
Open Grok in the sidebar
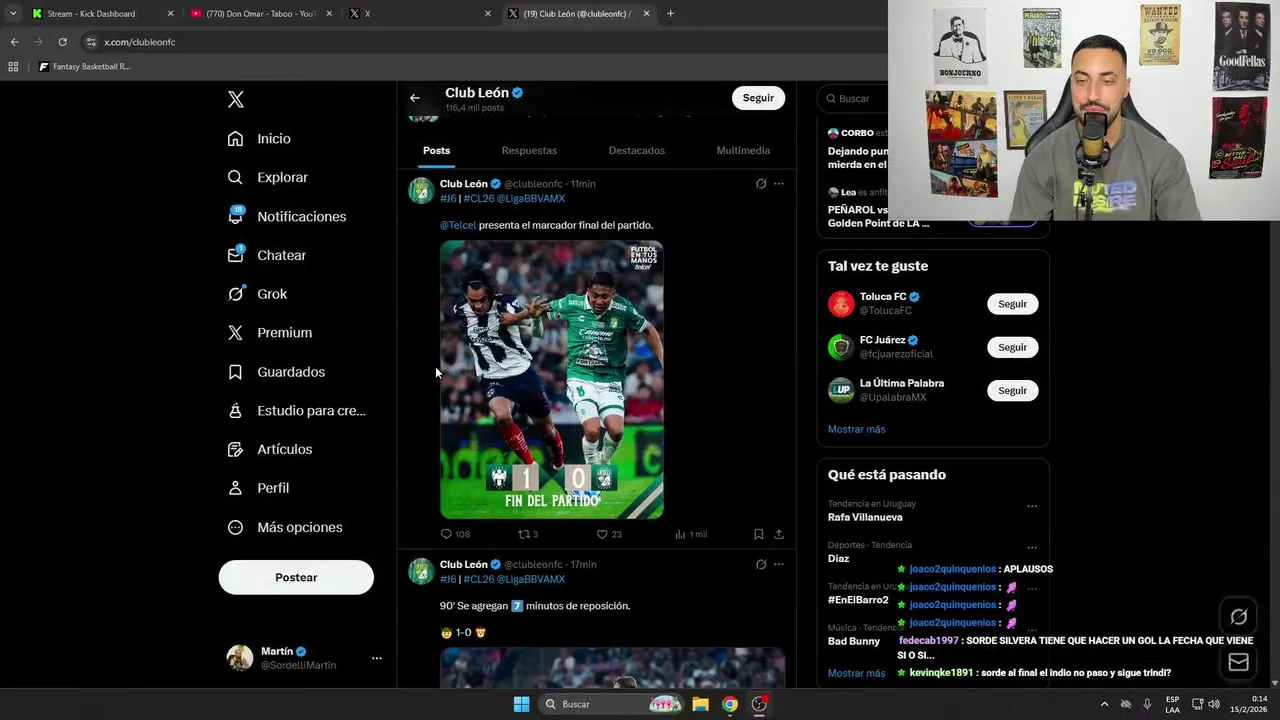pyautogui.click(x=257, y=294)
